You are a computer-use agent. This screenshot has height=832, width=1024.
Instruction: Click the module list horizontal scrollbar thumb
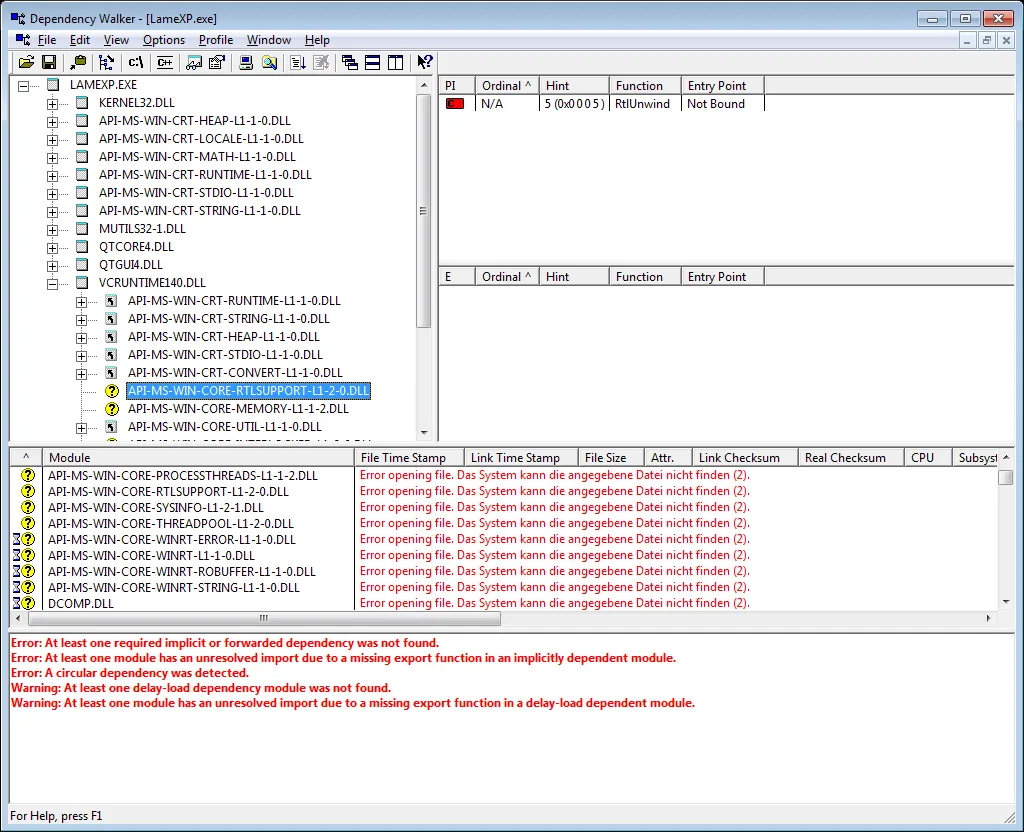[264, 618]
